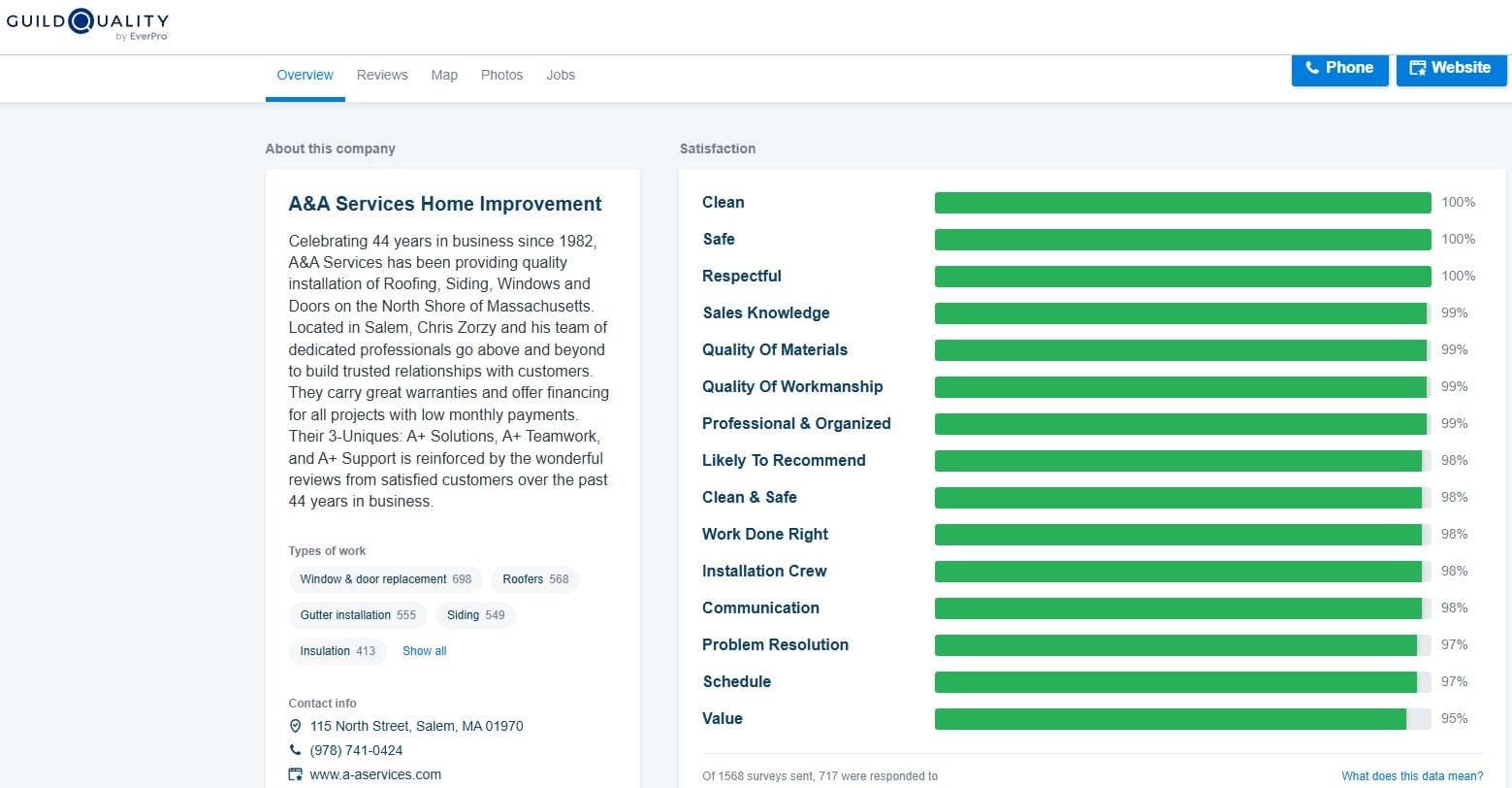Click the 'Of 1568 surveys sent' text
Viewport: 1512px width, 788px height.
tap(820, 776)
